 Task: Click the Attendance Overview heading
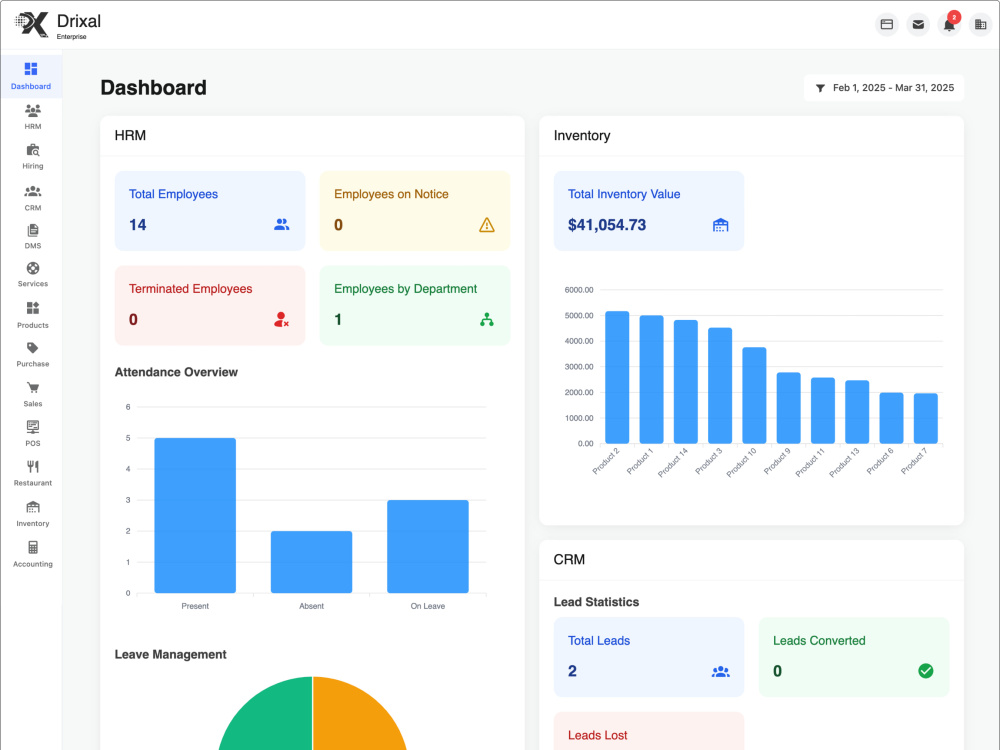click(x=176, y=372)
